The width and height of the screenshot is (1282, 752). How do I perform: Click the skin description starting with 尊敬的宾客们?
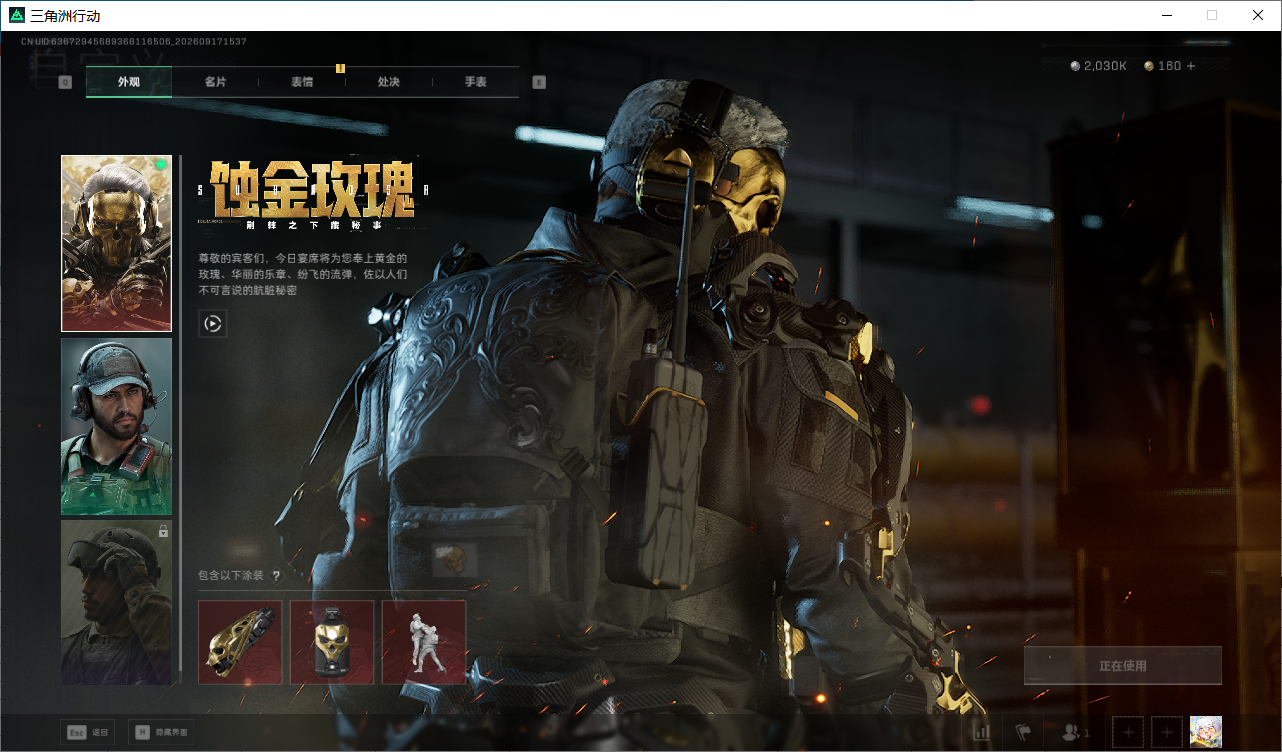pyautogui.click(x=303, y=274)
